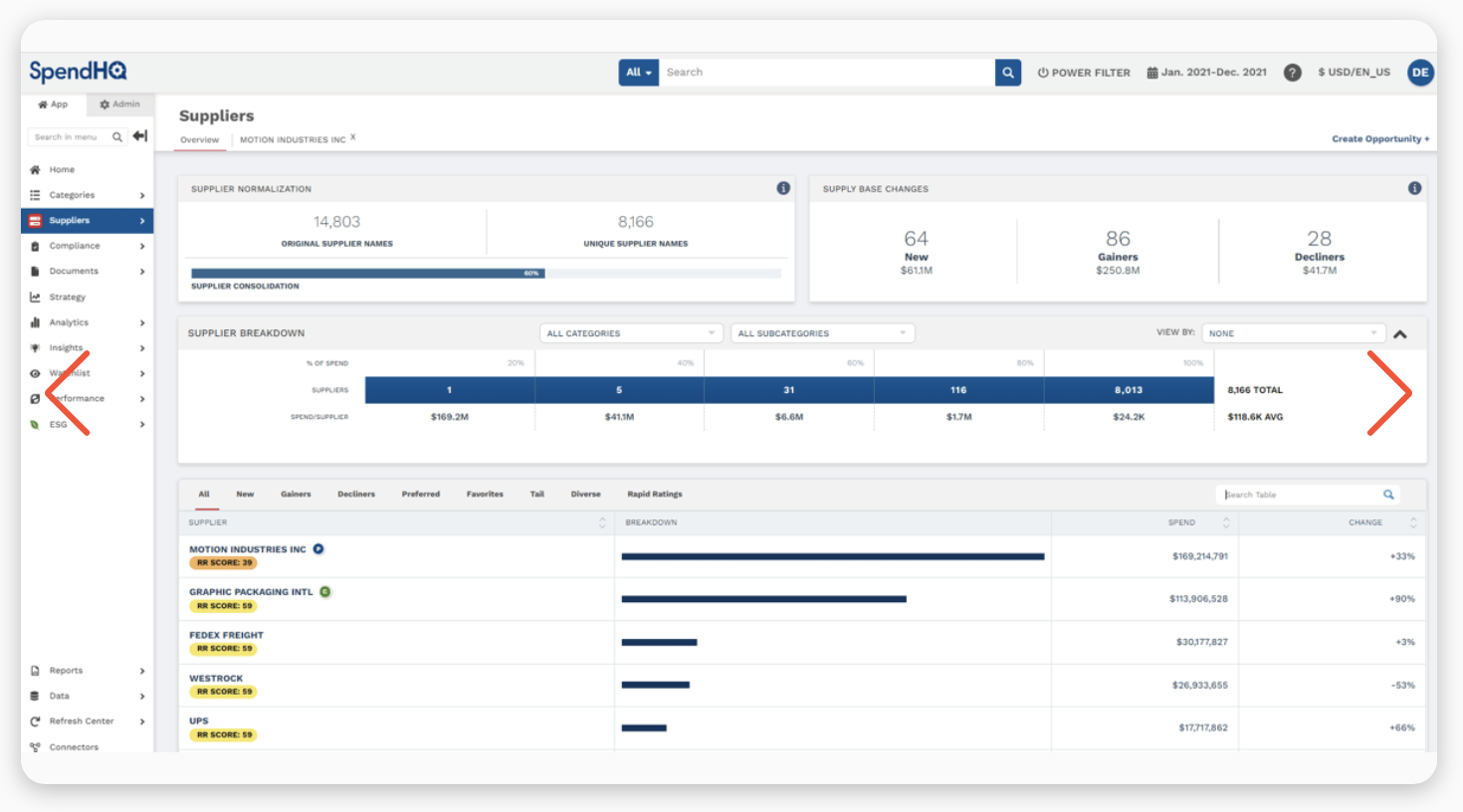Open the help question mark icon

(1292, 73)
